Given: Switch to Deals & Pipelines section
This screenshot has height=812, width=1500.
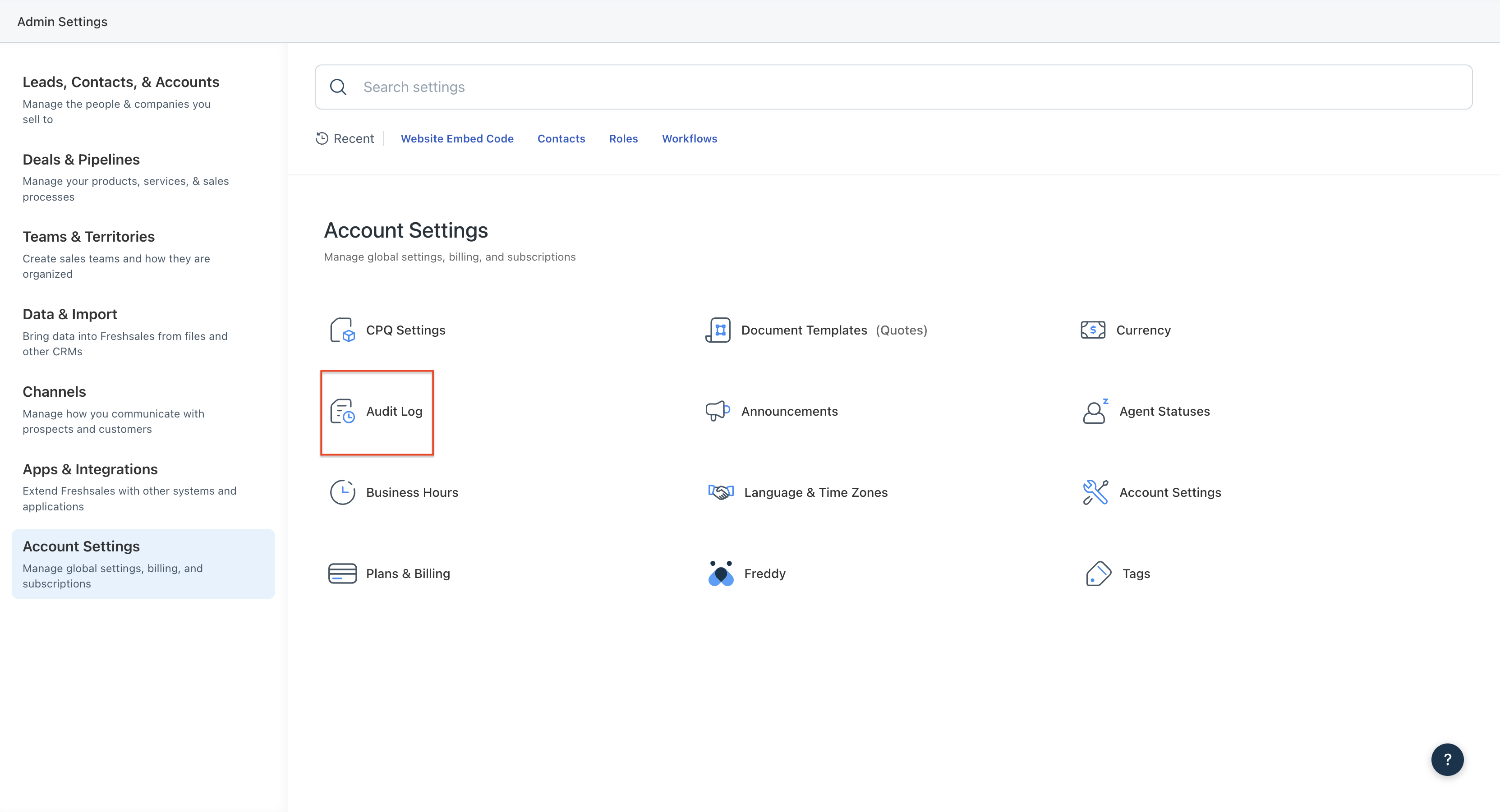Looking at the screenshot, I should tap(81, 160).
